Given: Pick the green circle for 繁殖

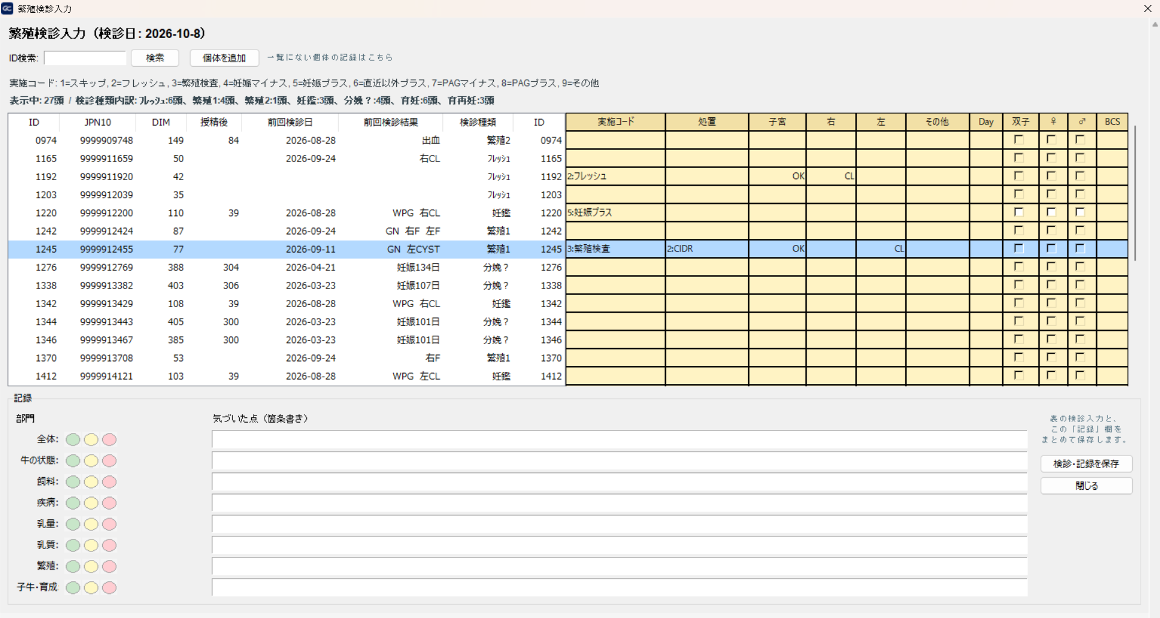Looking at the screenshot, I should pyautogui.click(x=72, y=566).
